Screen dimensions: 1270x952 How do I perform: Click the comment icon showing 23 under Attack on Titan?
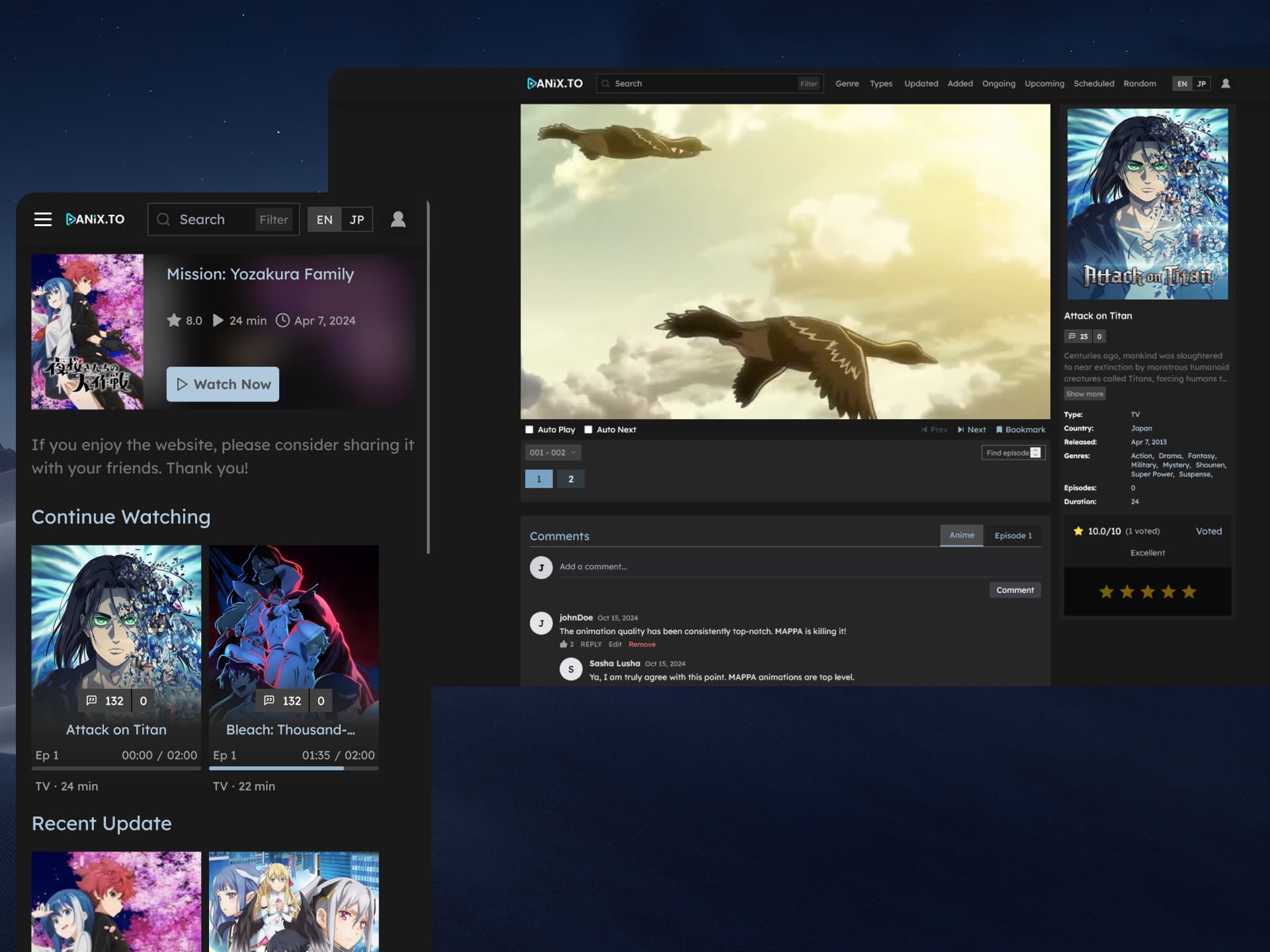pos(1072,337)
